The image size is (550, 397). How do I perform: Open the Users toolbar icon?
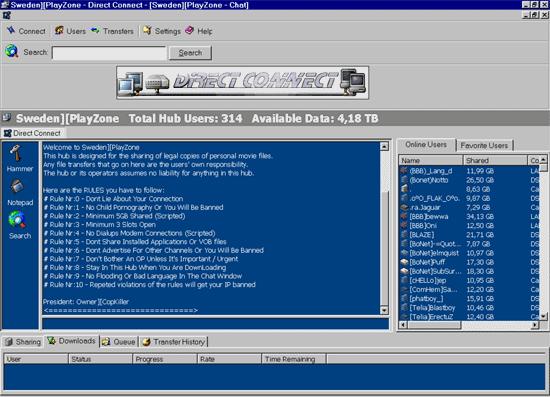59,31
